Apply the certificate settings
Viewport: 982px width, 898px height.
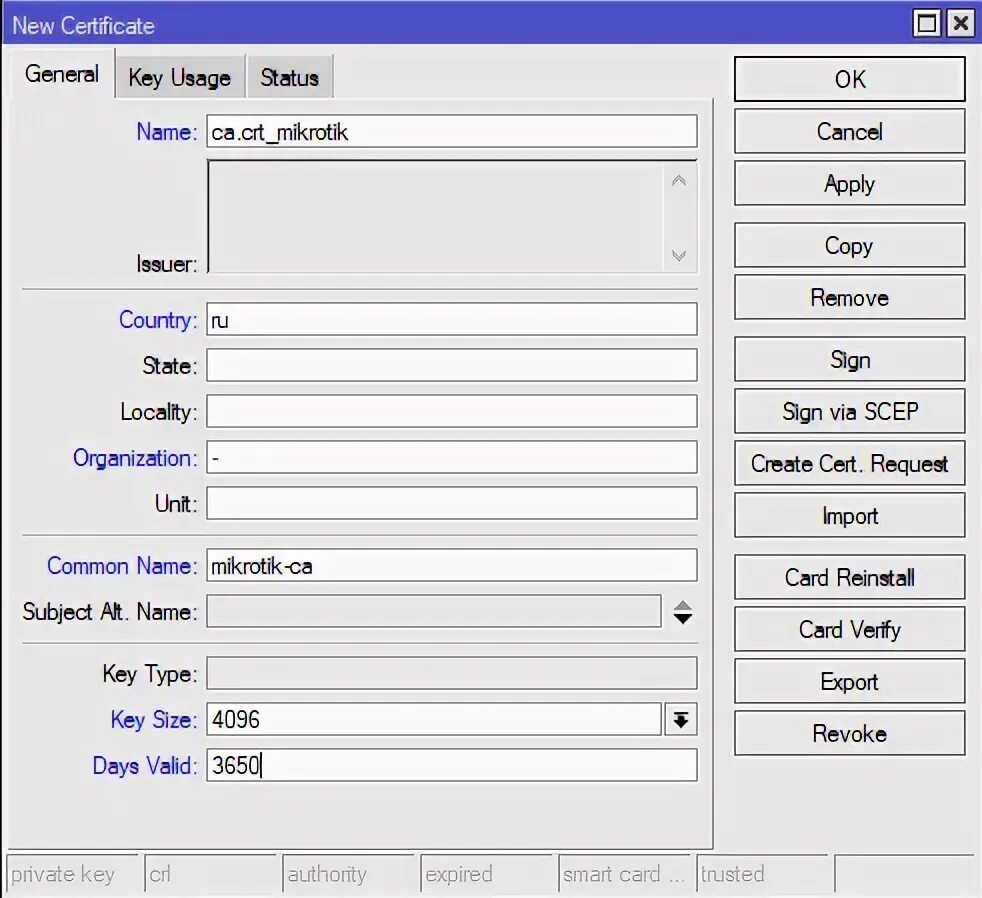point(849,183)
